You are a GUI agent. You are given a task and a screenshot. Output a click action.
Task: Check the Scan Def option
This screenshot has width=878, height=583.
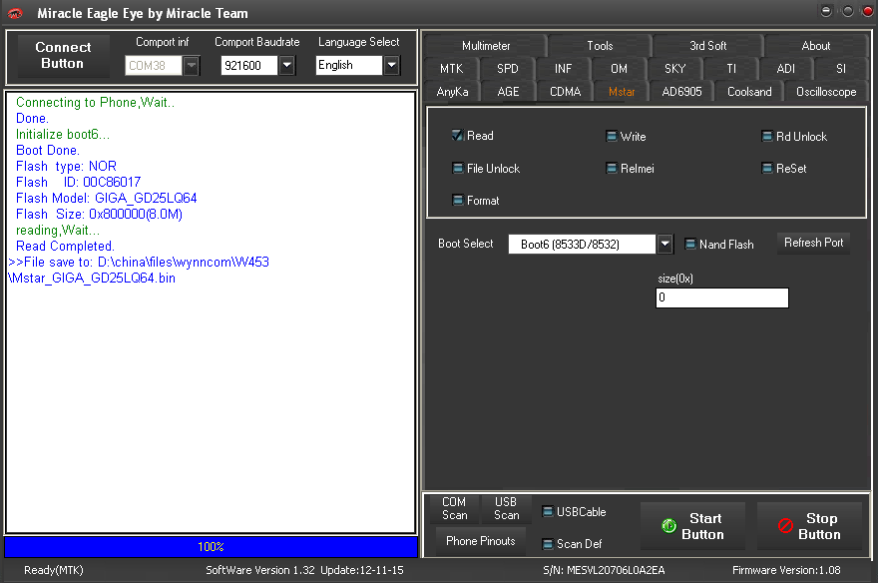[548, 544]
